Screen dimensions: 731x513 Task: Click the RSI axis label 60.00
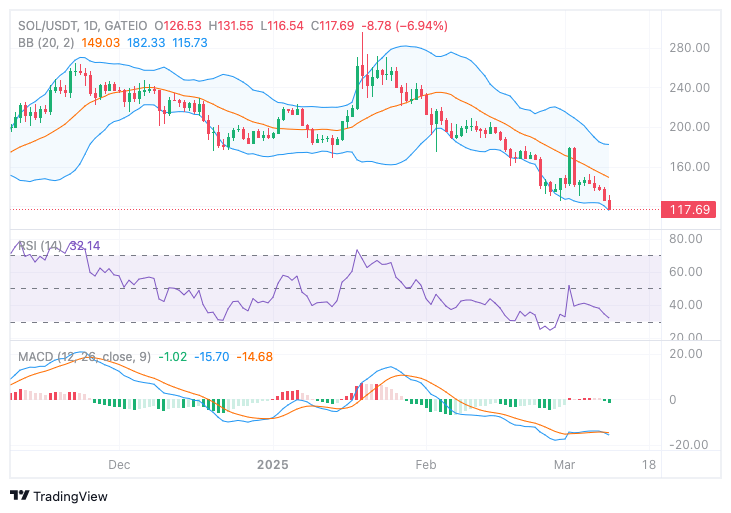pyautogui.click(x=685, y=272)
